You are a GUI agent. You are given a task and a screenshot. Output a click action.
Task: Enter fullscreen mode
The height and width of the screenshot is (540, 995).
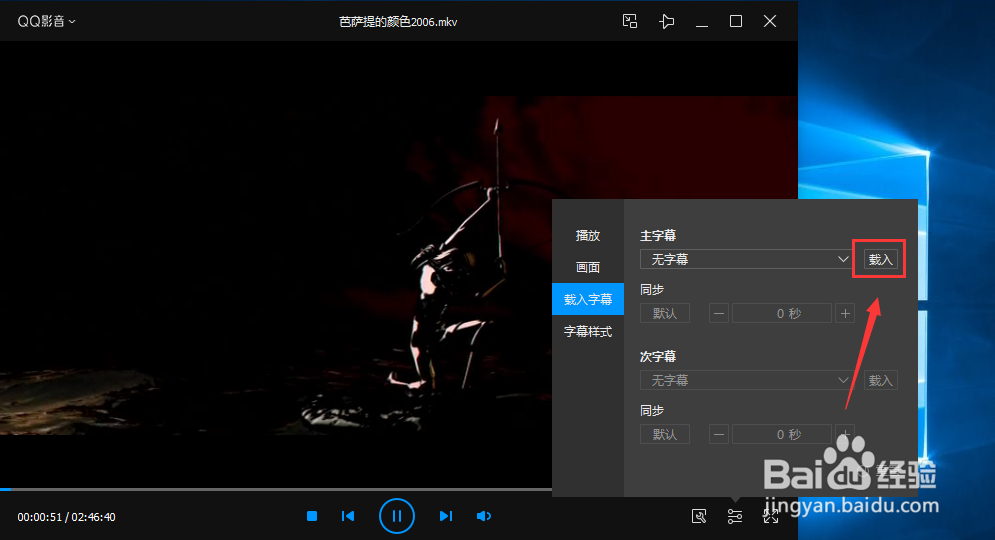point(770,516)
